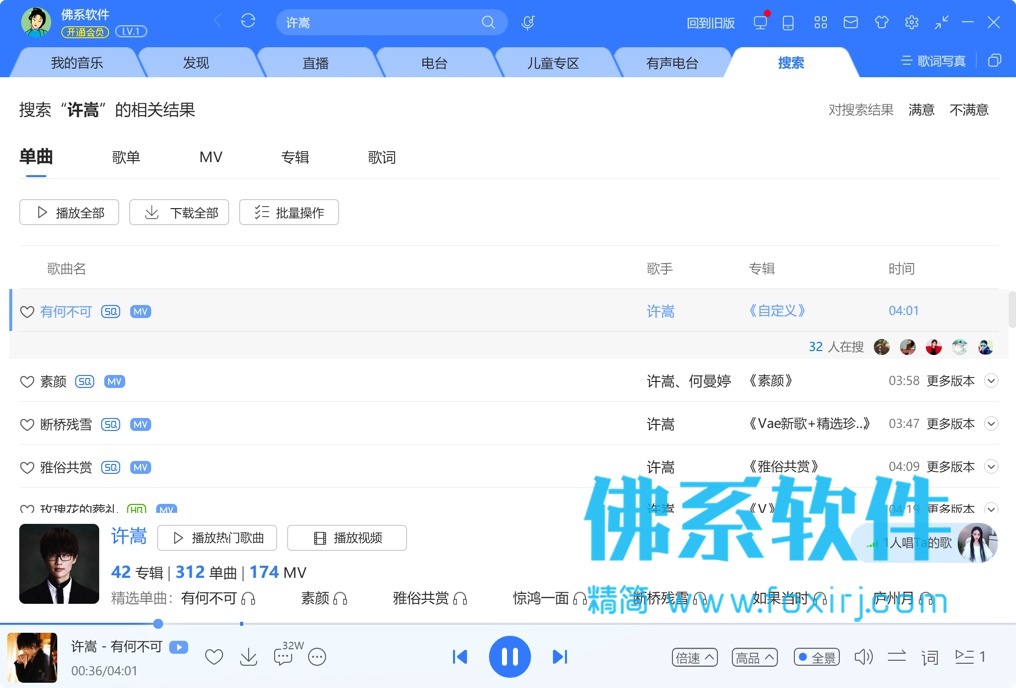Favorite the song 雅俗共赏 in the list

click(x=27, y=467)
